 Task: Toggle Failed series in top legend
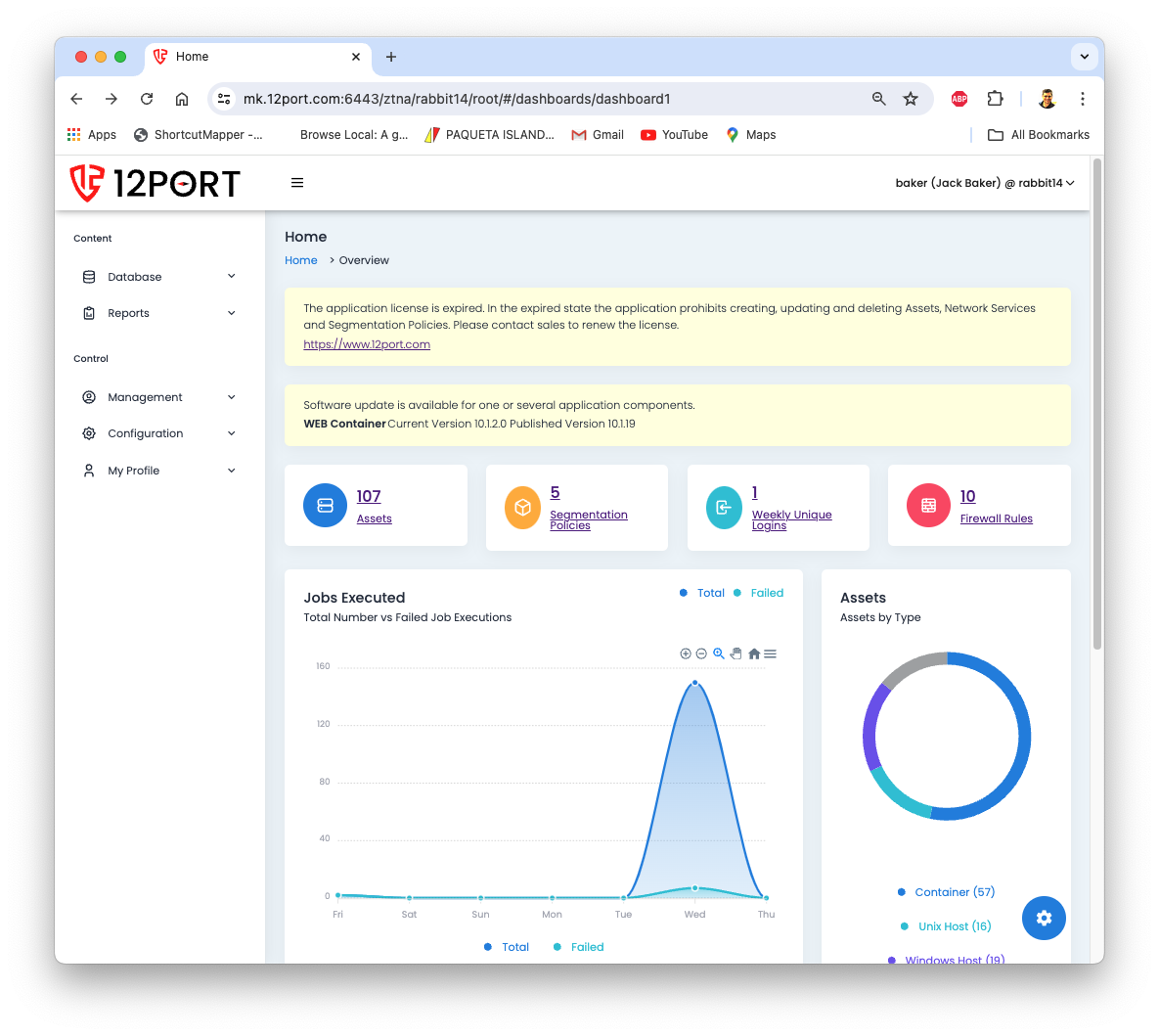tap(766, 593)
